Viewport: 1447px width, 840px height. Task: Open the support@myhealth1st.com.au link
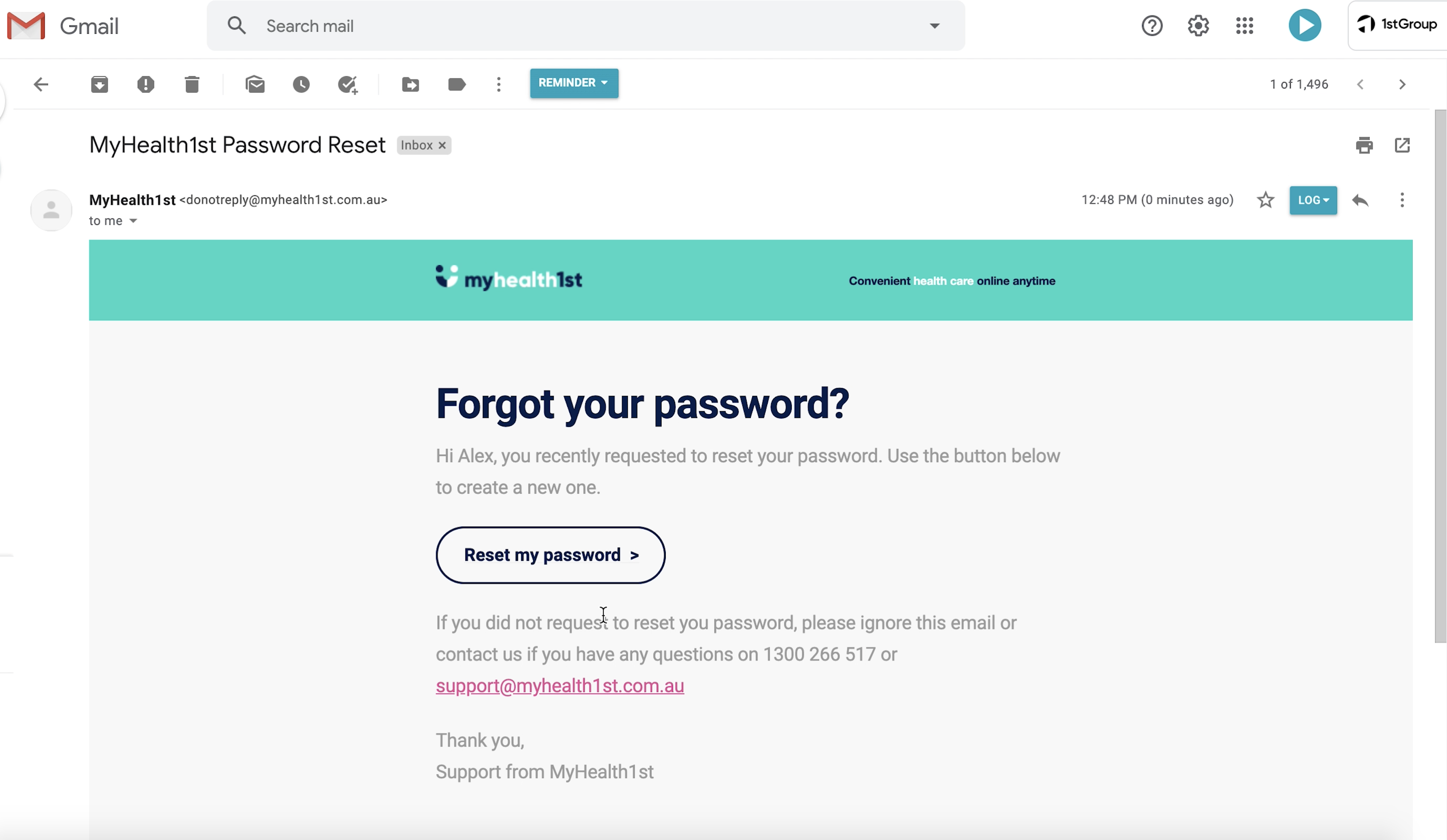pyautogui.click(x=559, y=685)
